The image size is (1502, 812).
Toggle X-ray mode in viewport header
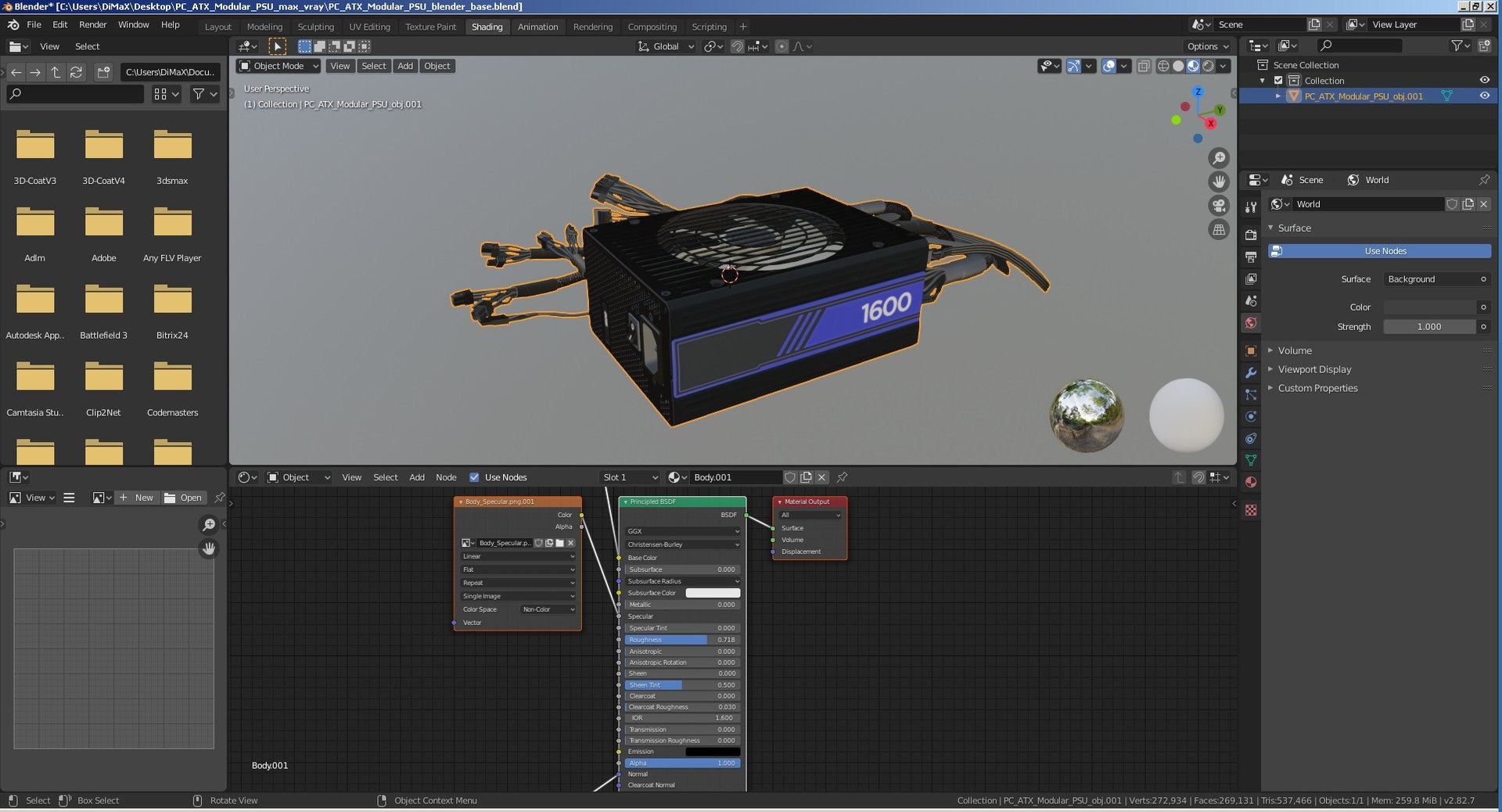[1144, 66]
